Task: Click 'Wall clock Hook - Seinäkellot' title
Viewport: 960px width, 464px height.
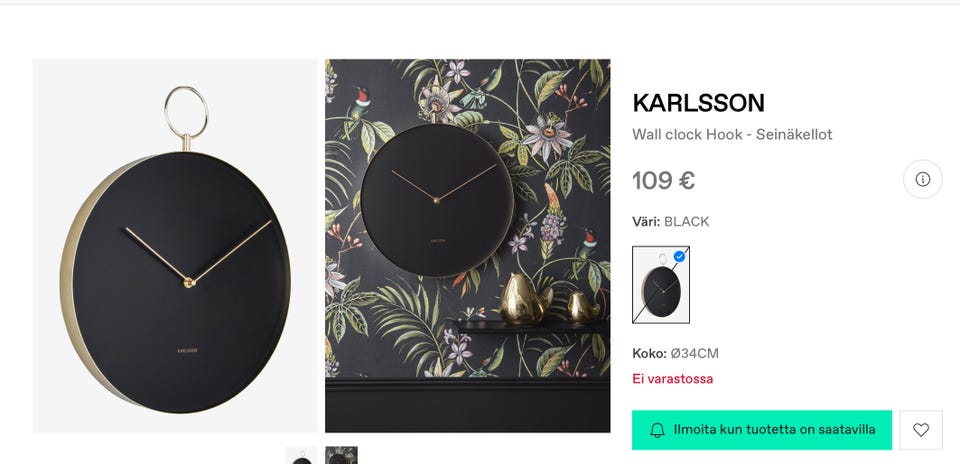Action: [x=732, y=134]
